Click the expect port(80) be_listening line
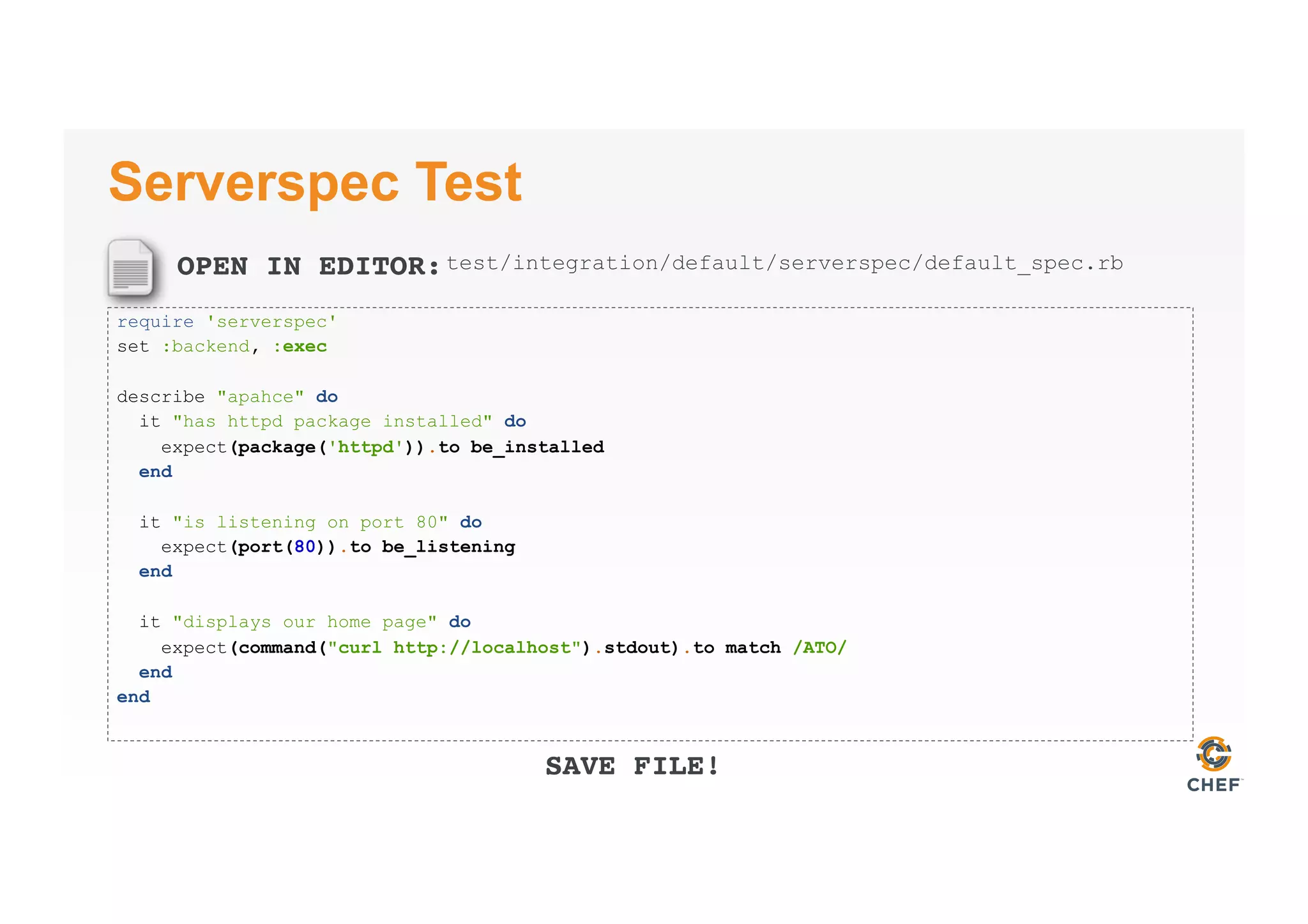Image resolution: width=1308 pixels, height=924 pixels. coord(338,547)
